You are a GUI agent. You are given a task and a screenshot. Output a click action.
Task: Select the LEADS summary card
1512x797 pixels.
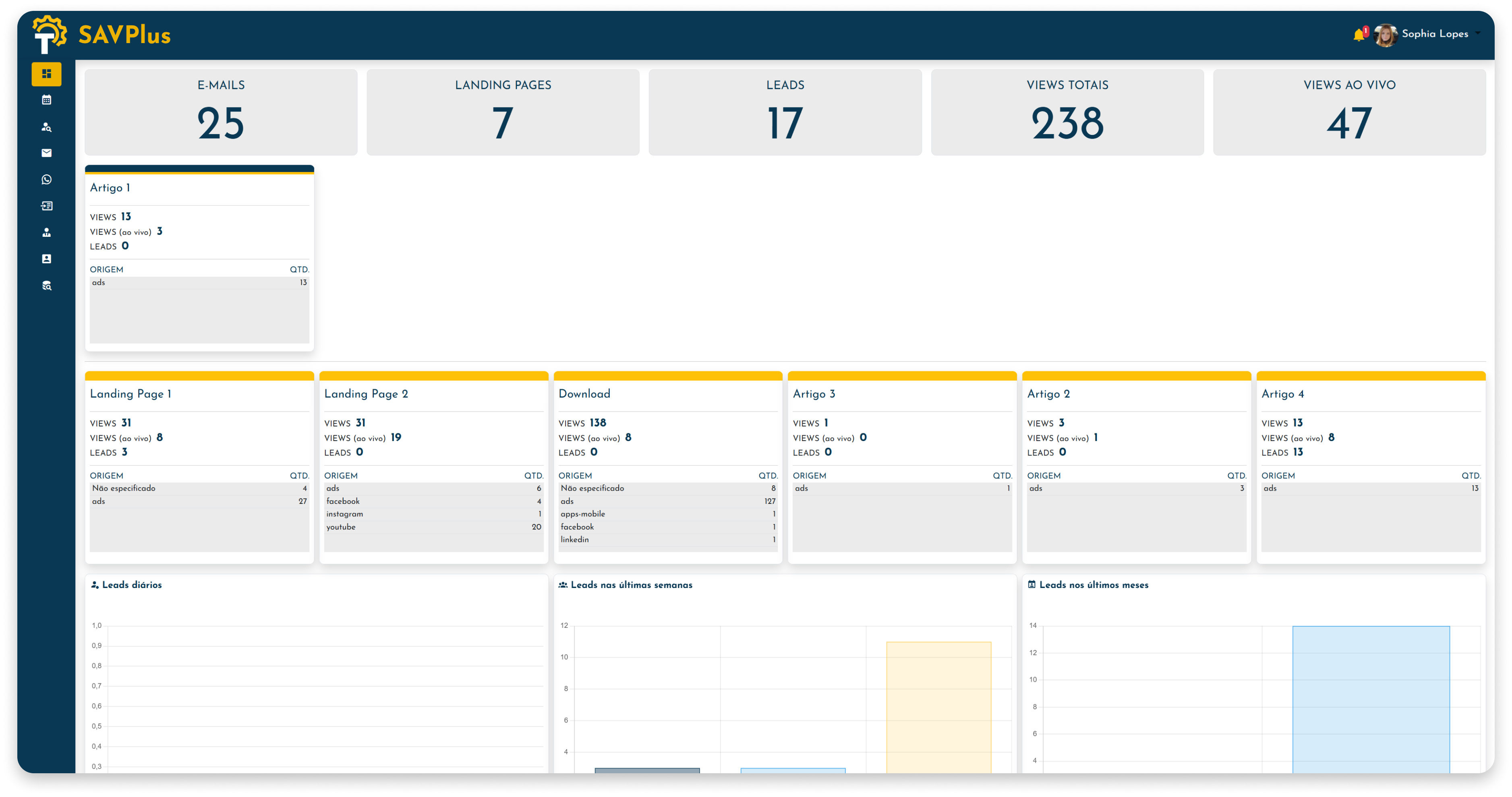(x=785, y=112)
